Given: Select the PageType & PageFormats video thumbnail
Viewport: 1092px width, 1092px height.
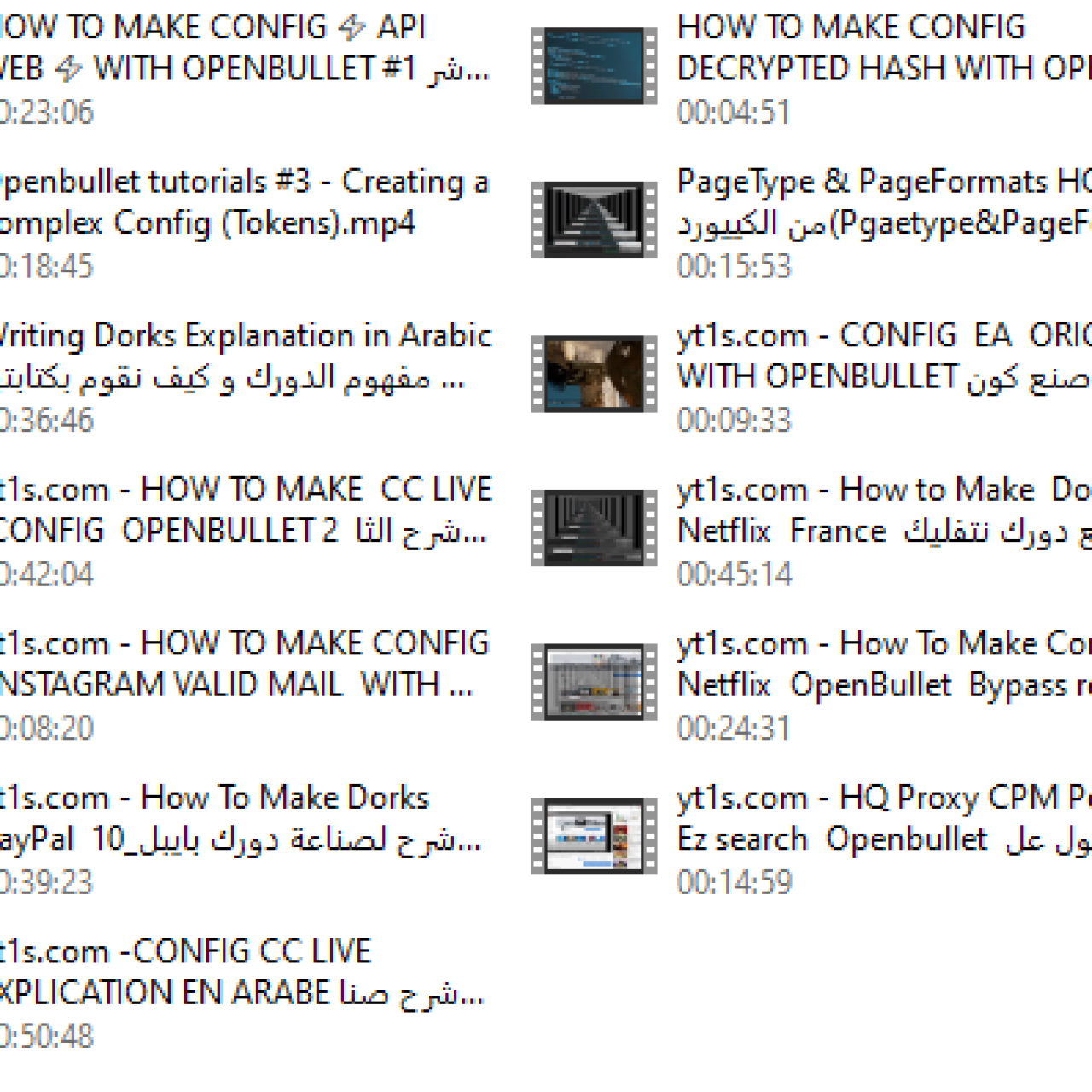Looking at the screenshot, I should pos(594,220).
